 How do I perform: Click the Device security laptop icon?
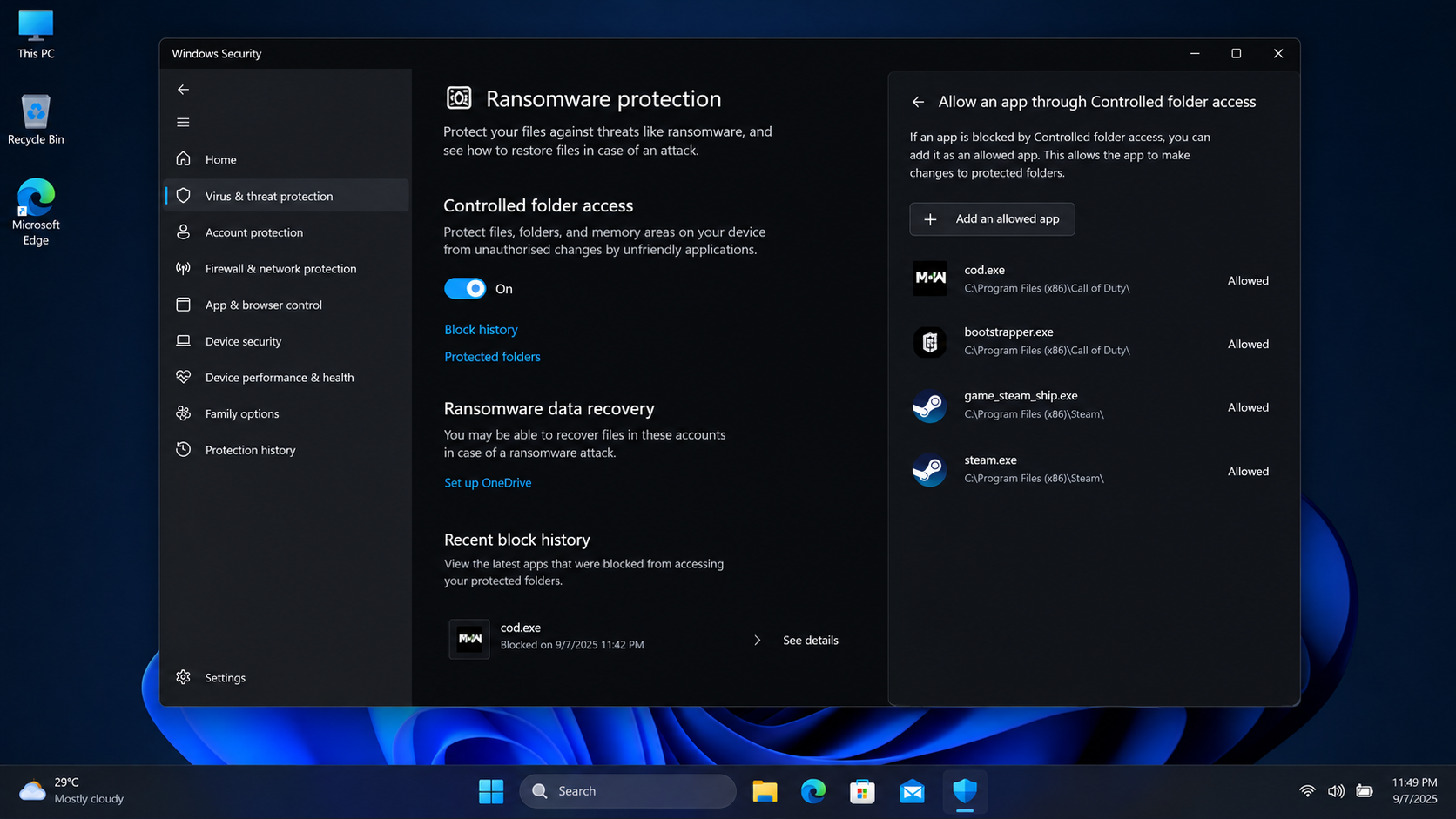(183, 341)
